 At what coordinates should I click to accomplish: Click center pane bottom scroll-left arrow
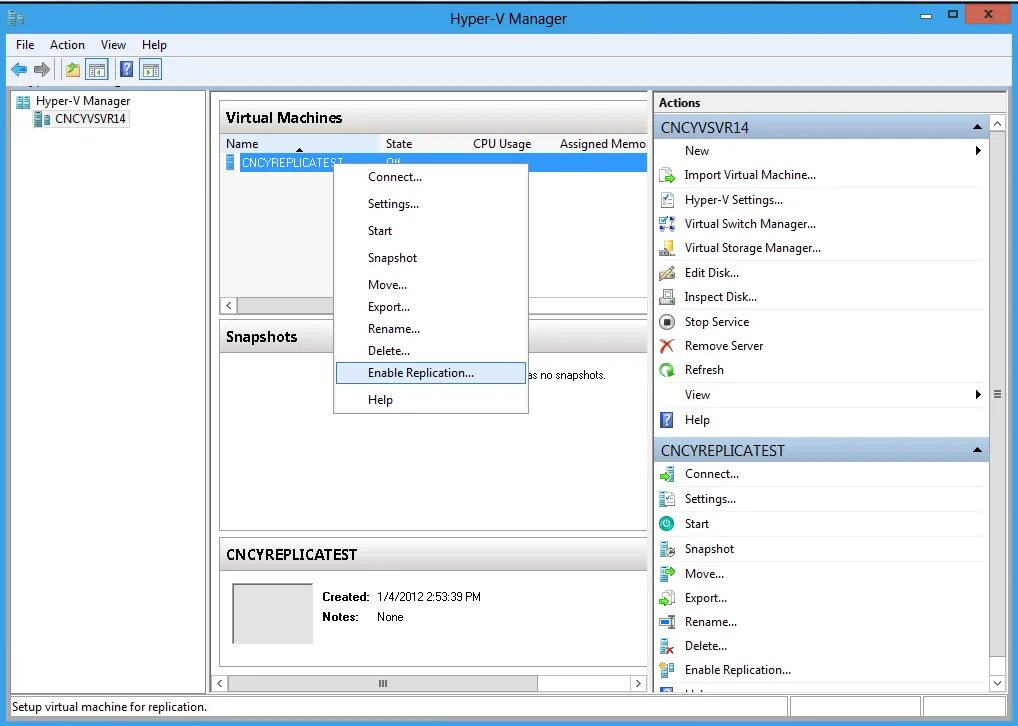[x=219, y=683]
